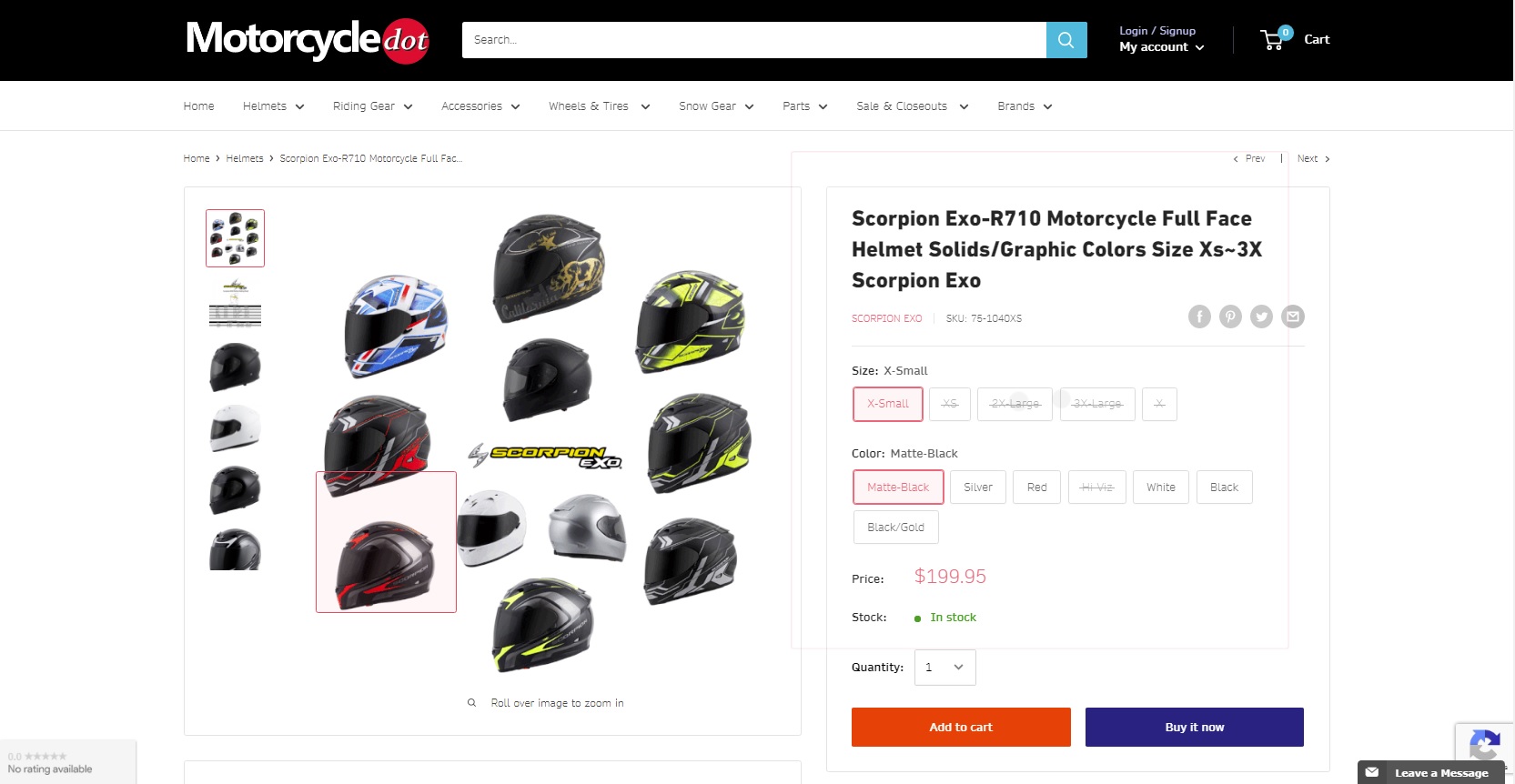Focus the search input field
Viewport: 1515px width, 784px height.
754,40
